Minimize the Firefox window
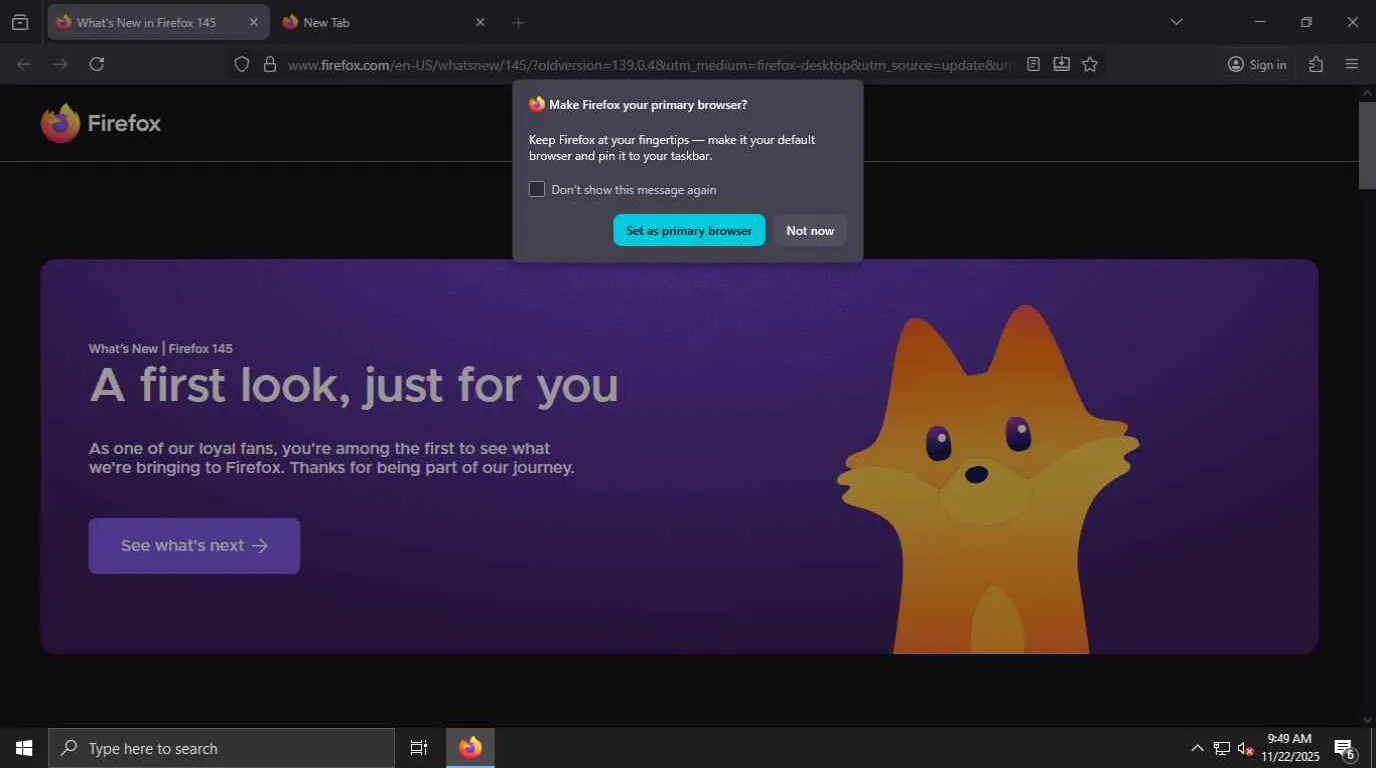This screenshot has height=768, width=1376. click(x=1260, y=22)
